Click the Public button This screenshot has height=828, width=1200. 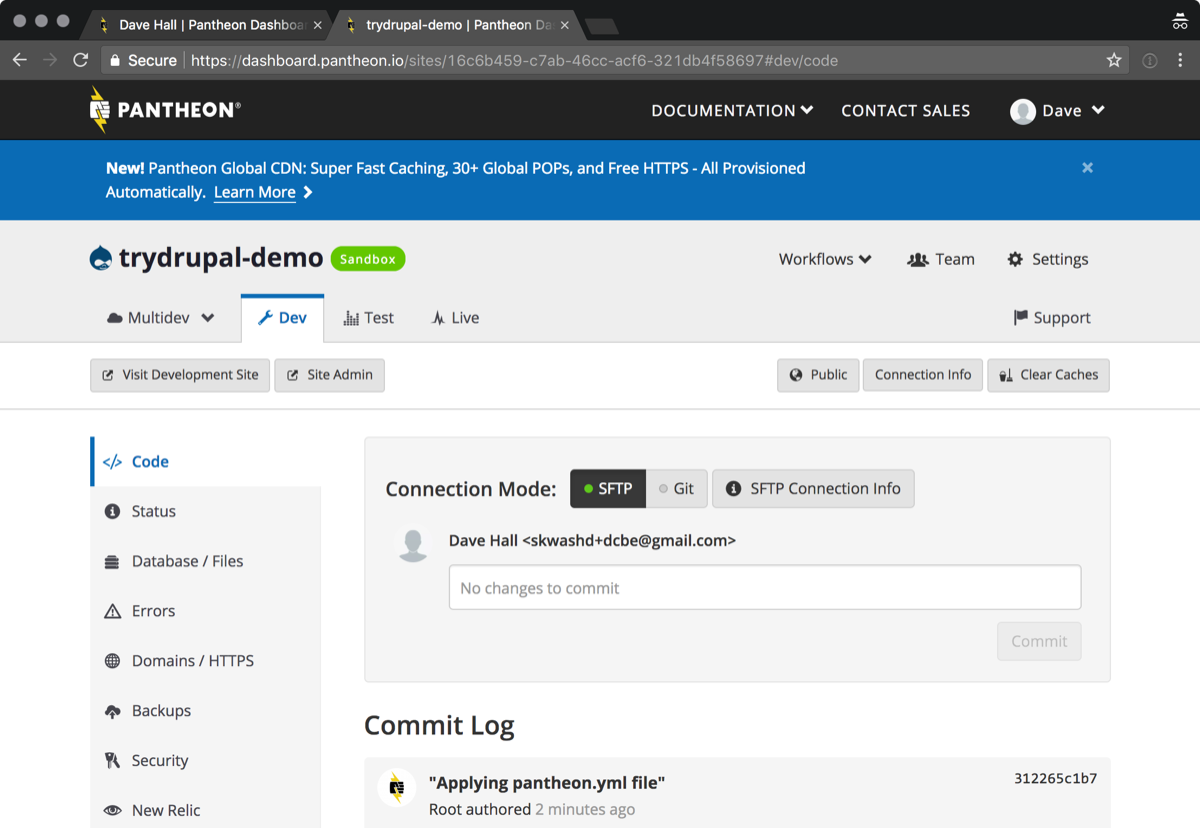818,375
